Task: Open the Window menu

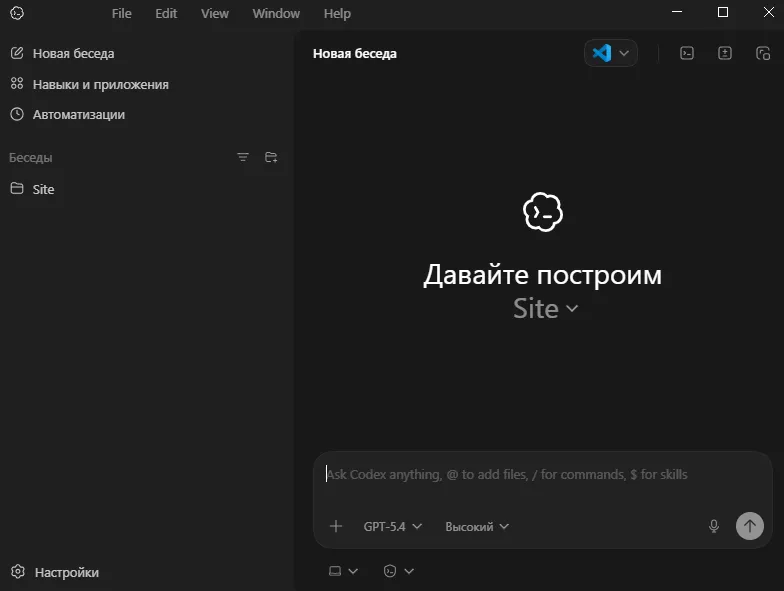Action: pos(276,14)
